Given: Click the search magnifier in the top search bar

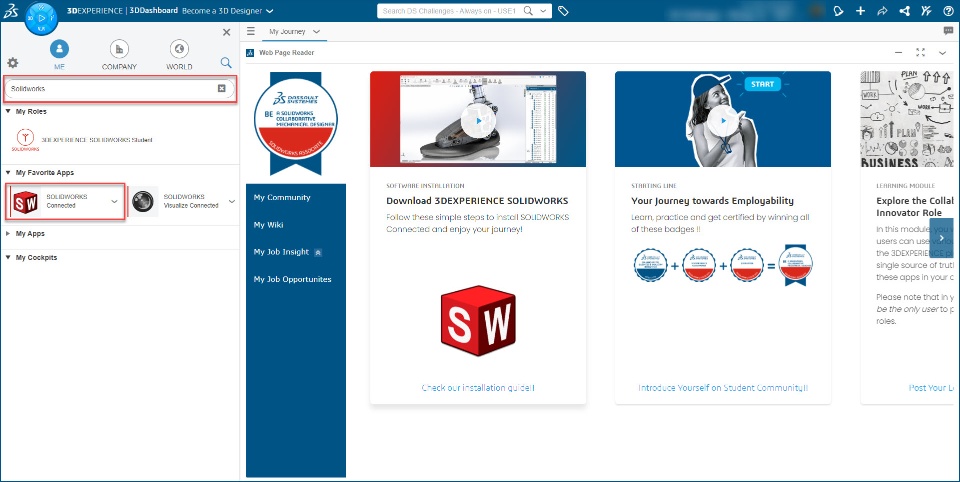Looking at the screenshot, I should (x=528, y=11).
